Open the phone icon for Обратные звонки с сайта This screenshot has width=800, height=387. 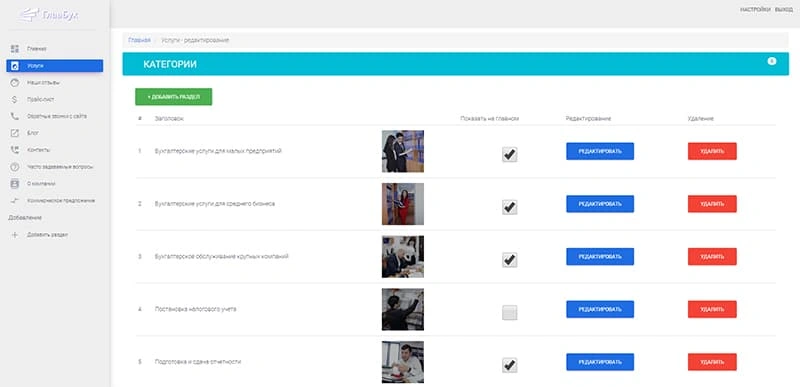coord(15,116)
